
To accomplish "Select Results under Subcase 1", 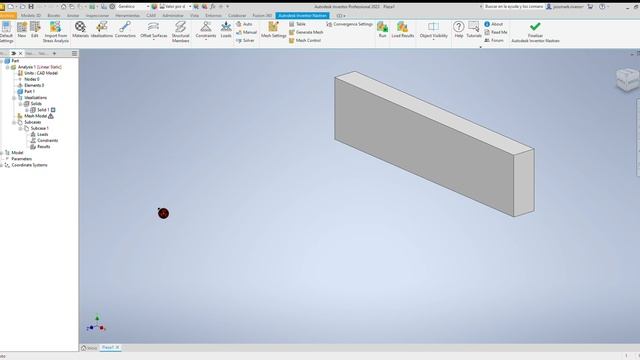I will coord(40,147).
